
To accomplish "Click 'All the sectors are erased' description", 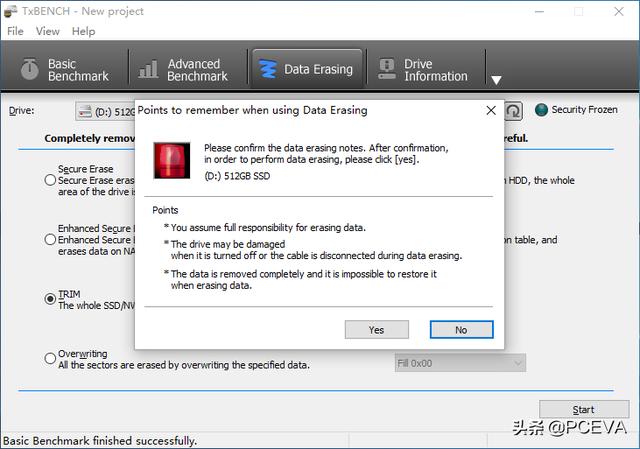I will [x=184, y=365].
